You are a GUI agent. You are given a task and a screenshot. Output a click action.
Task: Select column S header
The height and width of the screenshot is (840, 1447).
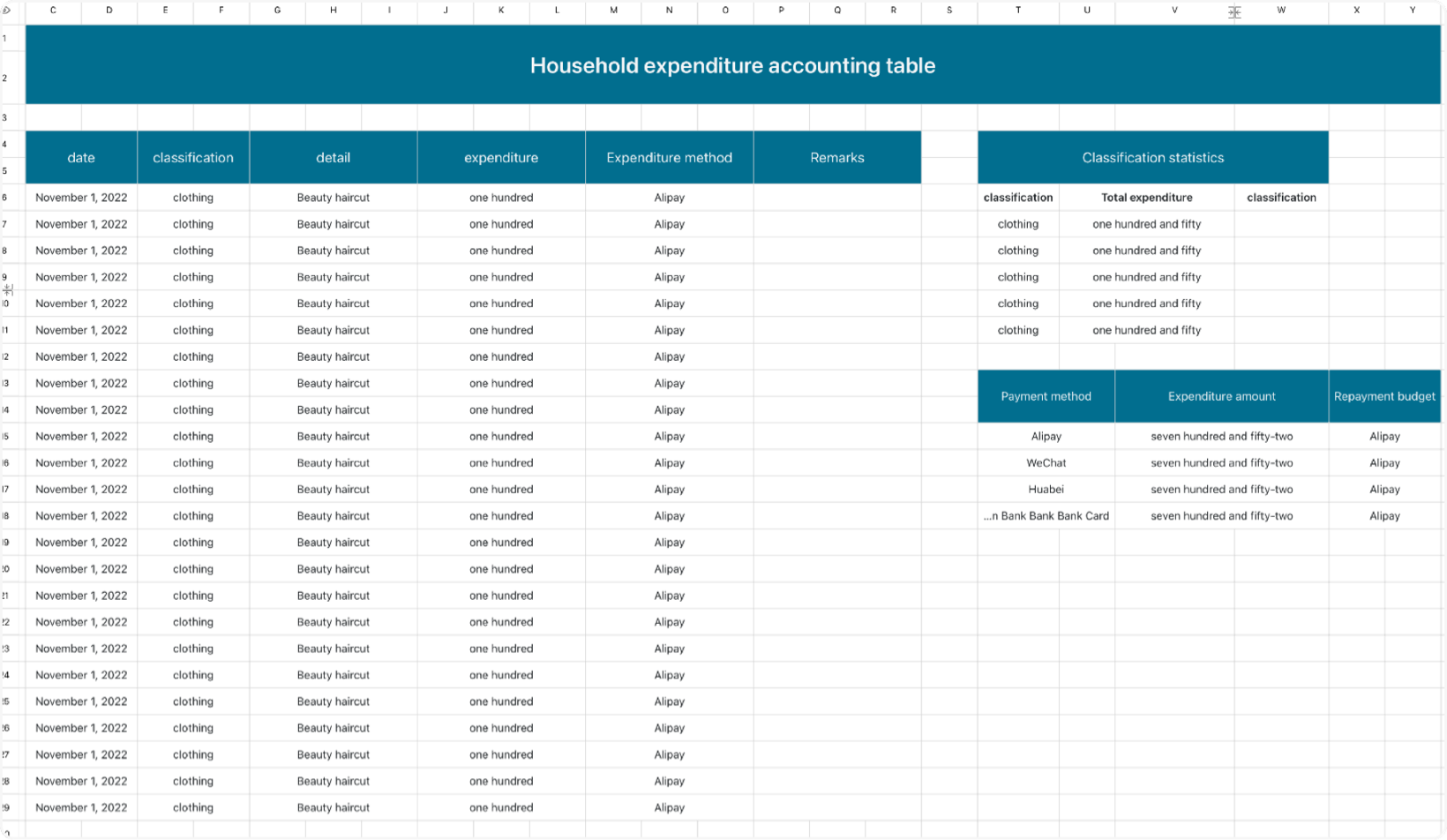click(x=949, y=11)
